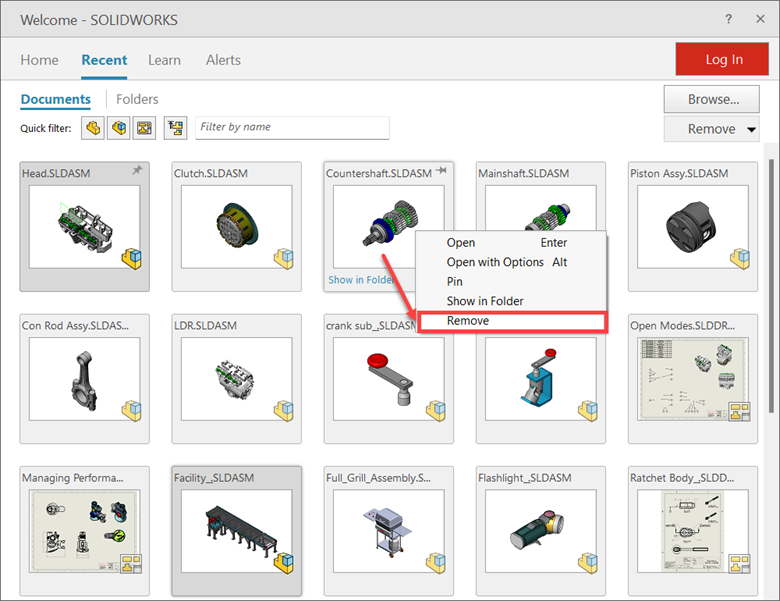Viewport: 780px width, 601px height.
Task: Open the Managing Performa drawing thumbnail
Action: tap(84, 531)
